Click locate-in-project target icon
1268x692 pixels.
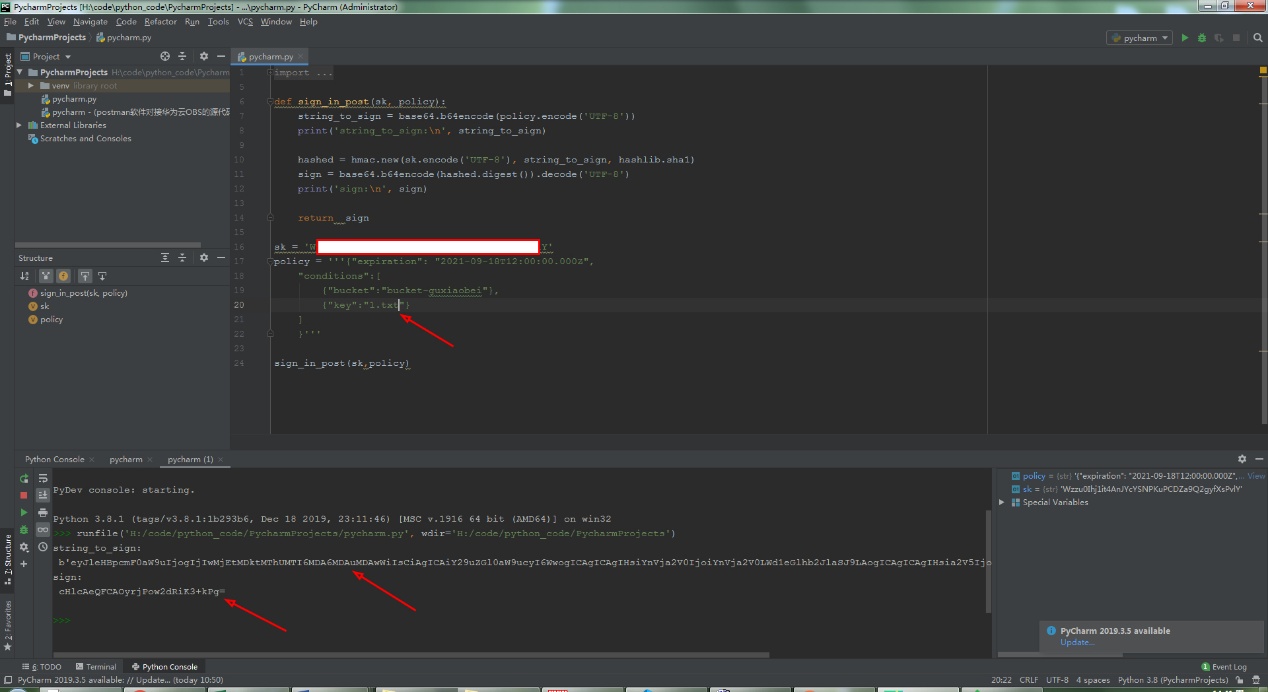(x=165, y=56)
